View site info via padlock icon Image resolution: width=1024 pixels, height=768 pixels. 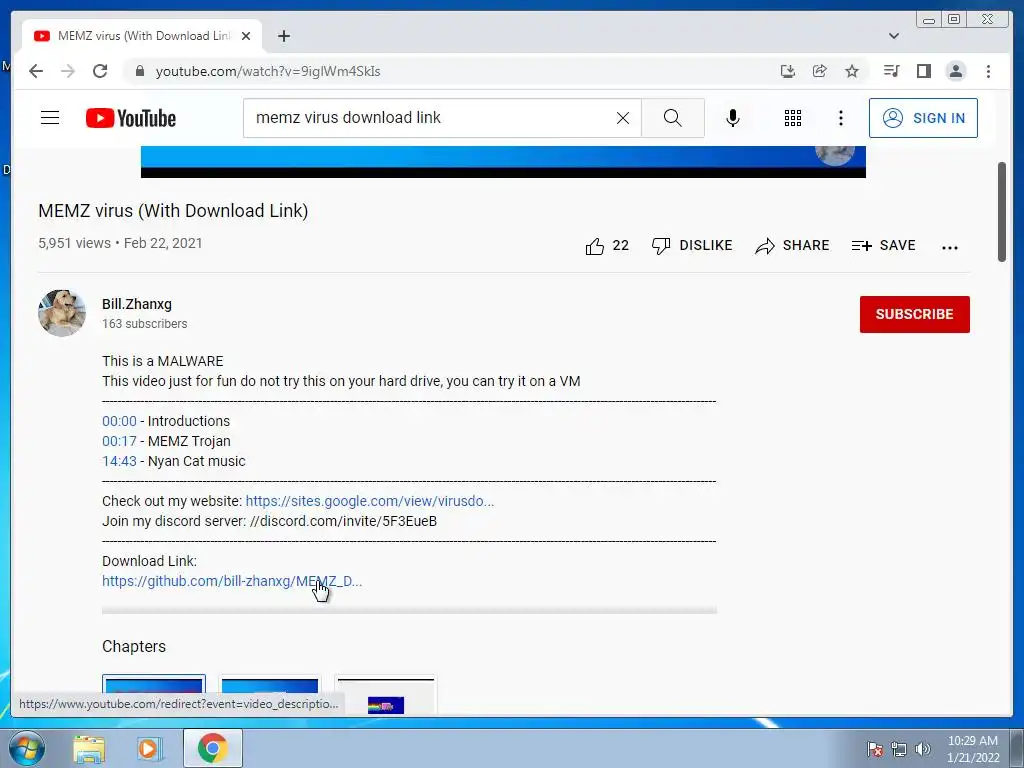tap(139, 71)
